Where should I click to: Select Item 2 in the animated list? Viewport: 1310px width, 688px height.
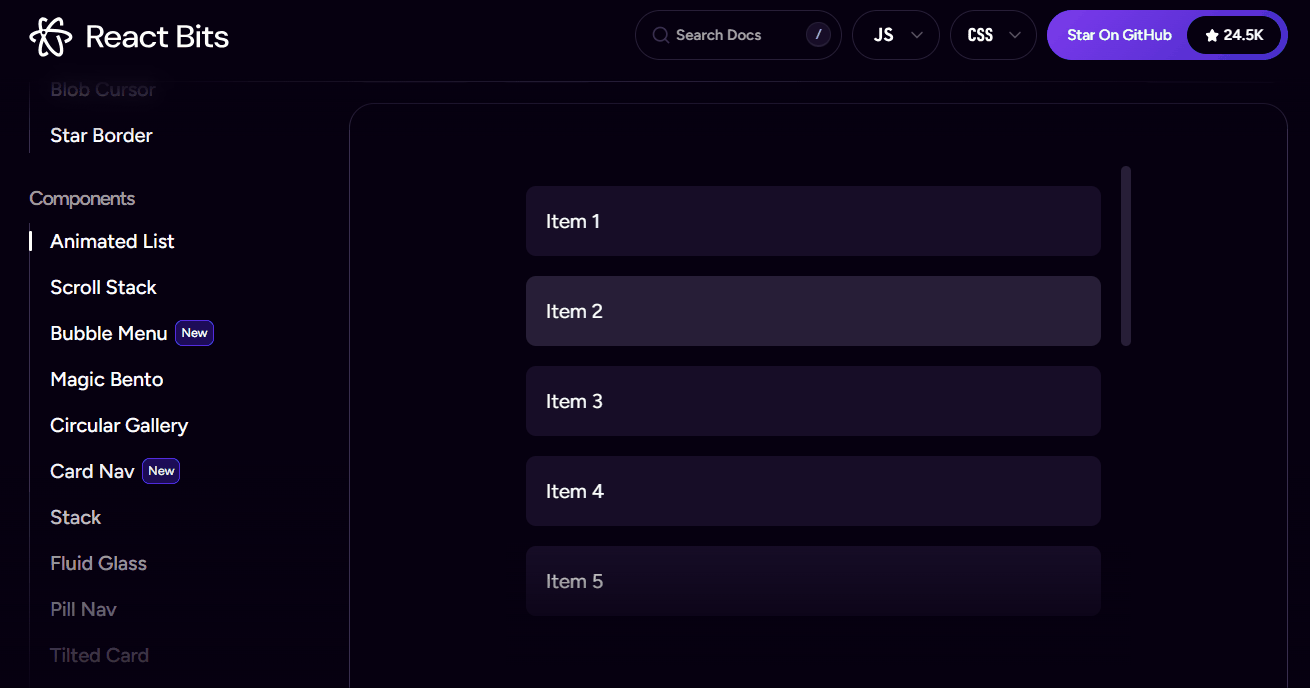click(x=813, y=311)
